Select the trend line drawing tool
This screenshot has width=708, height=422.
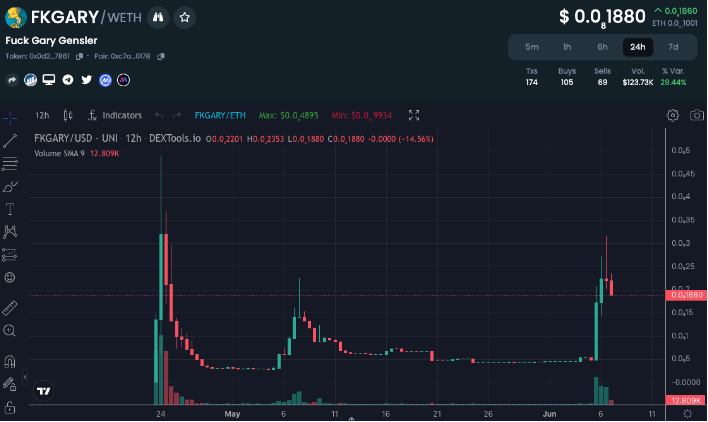tap(10, 141)
